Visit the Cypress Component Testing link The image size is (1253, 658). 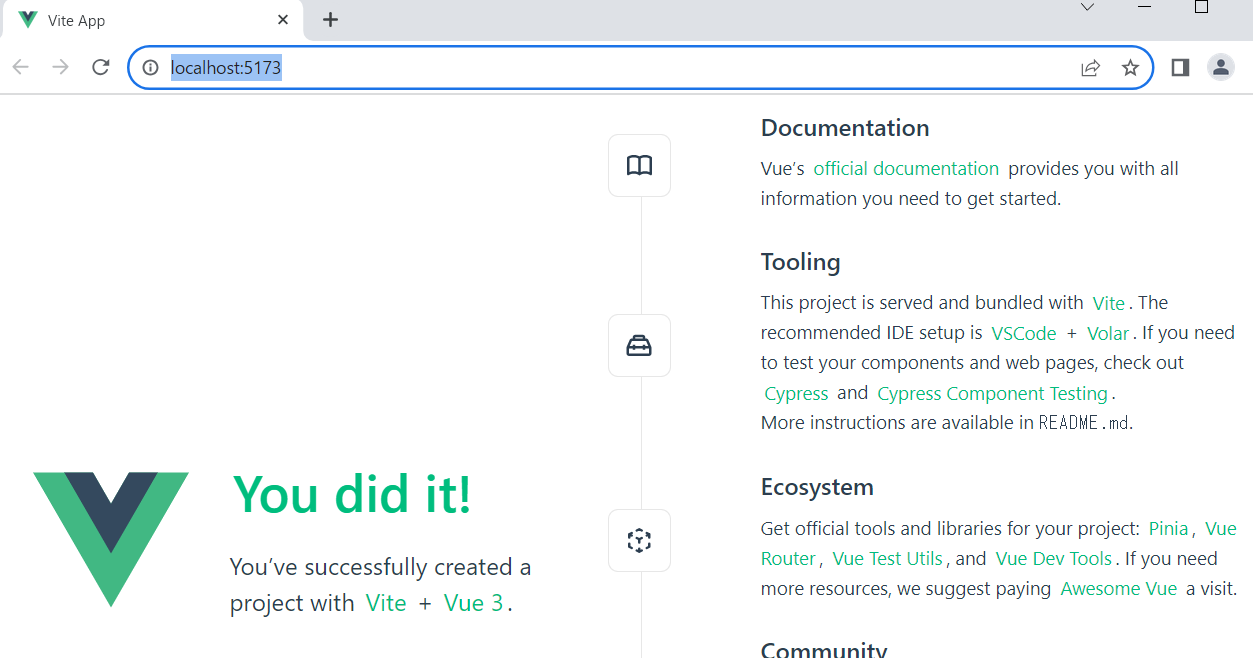(991, 393)
